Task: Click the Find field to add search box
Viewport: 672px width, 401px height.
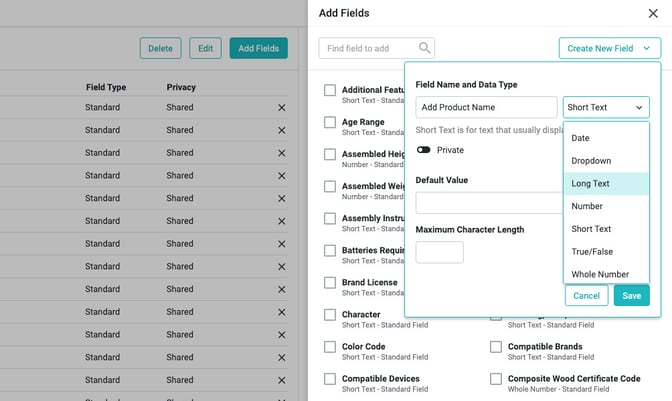Action: [x=368, y=48]
